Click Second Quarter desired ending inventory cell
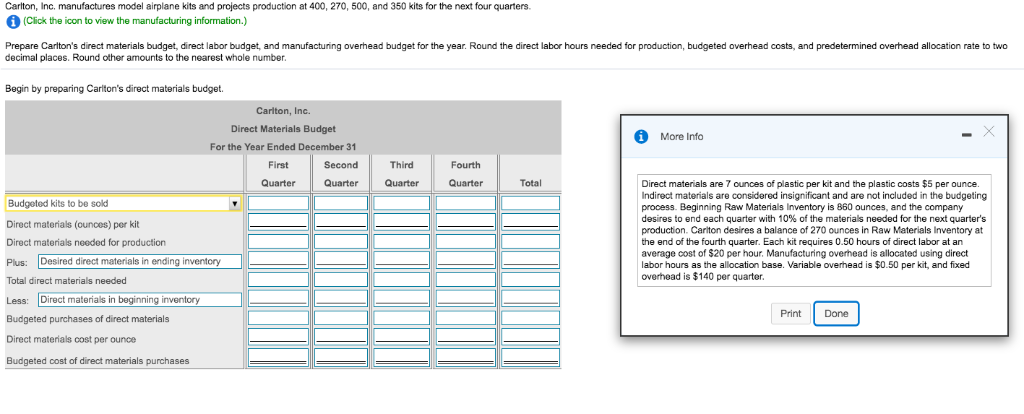This screenshot has height=414, width=1024. [340, 260]
